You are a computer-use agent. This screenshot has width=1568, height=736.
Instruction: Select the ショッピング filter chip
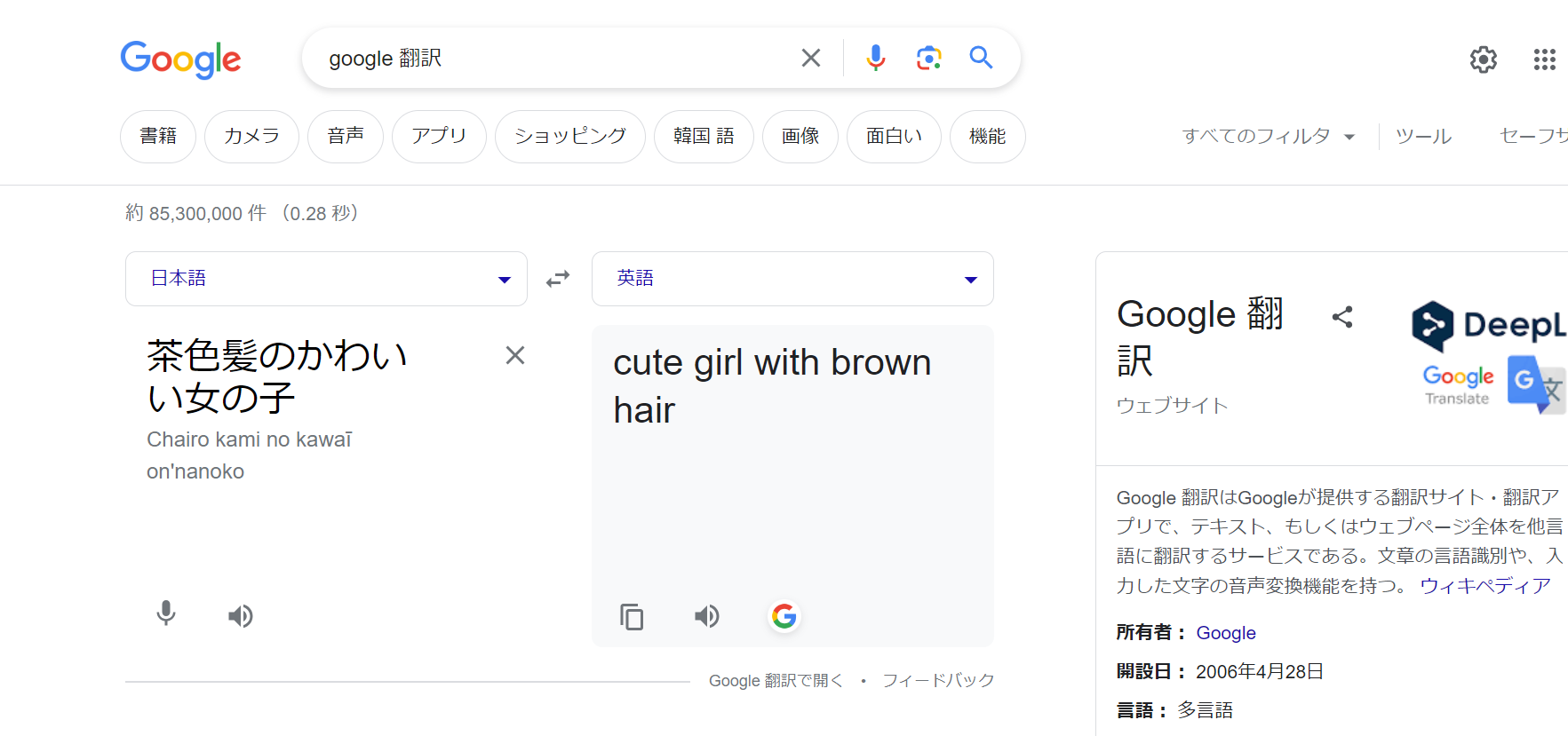pyautogui.click(x=570, y=137)
